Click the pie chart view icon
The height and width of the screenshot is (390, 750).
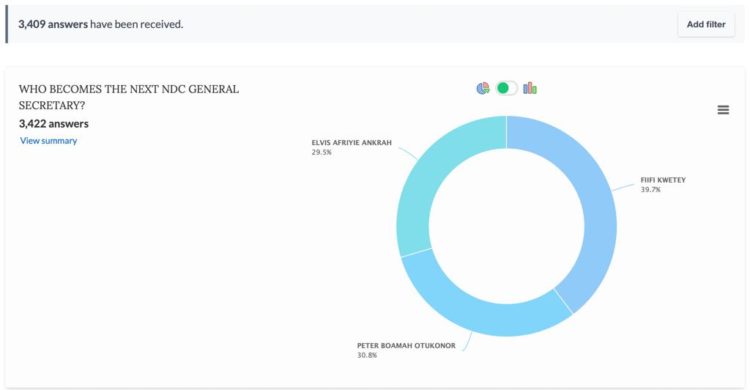483,88
